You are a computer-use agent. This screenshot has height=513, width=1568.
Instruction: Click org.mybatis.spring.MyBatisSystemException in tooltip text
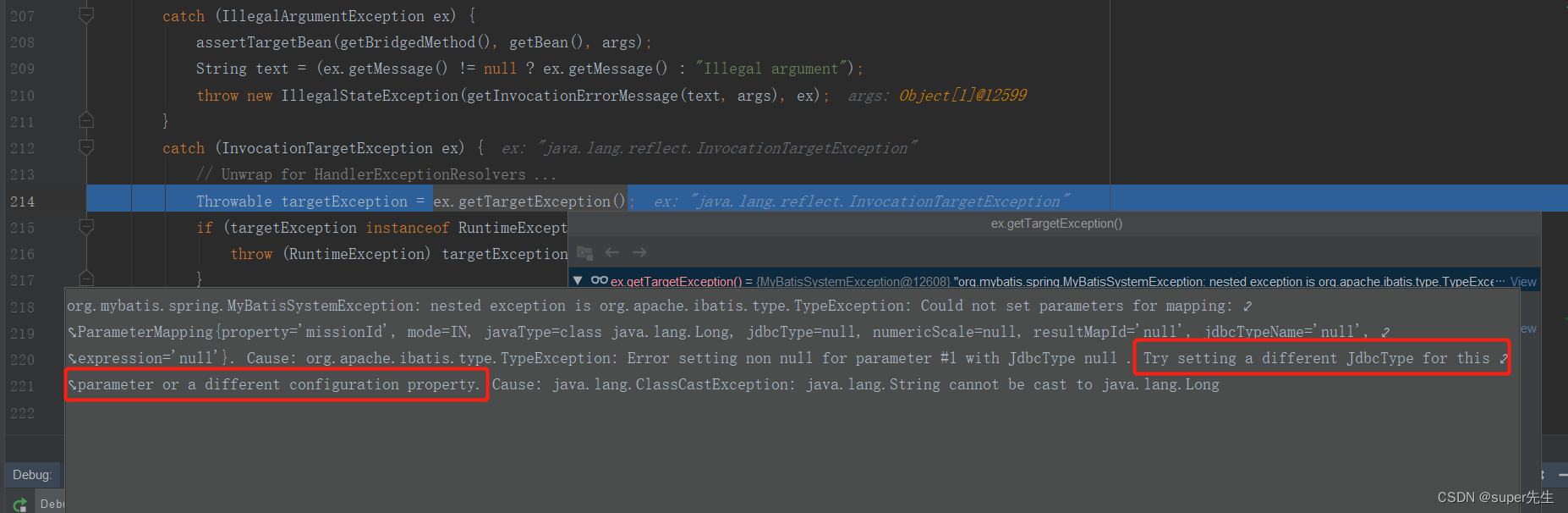241,306
